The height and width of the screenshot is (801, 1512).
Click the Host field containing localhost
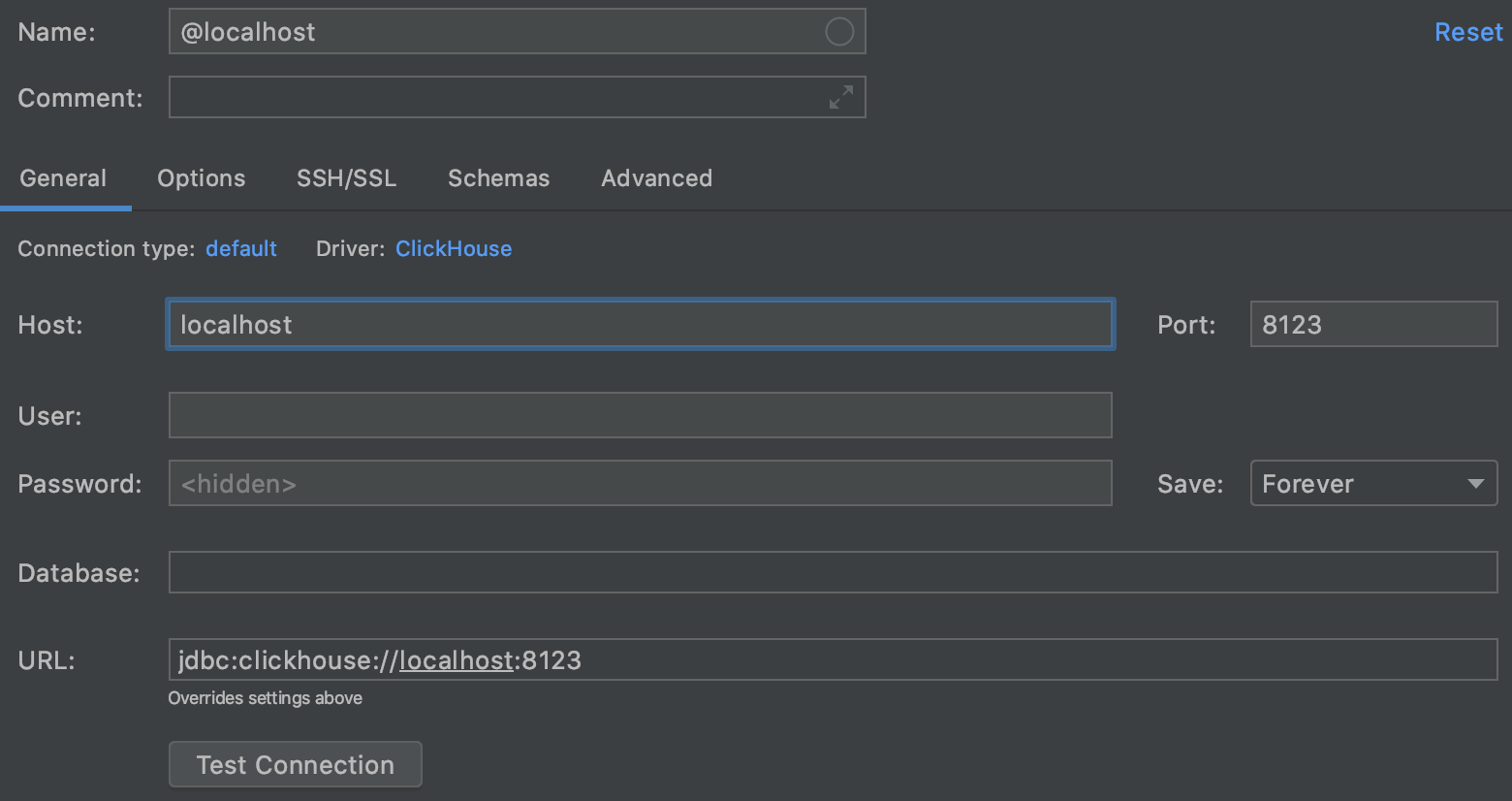(x=640, y=325)
